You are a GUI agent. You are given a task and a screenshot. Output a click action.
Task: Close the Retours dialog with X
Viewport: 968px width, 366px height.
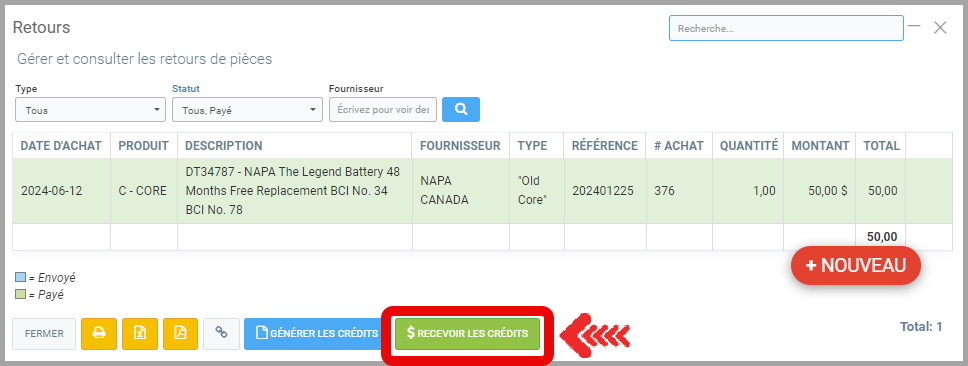pyautogui.click(x=940, y=27)
